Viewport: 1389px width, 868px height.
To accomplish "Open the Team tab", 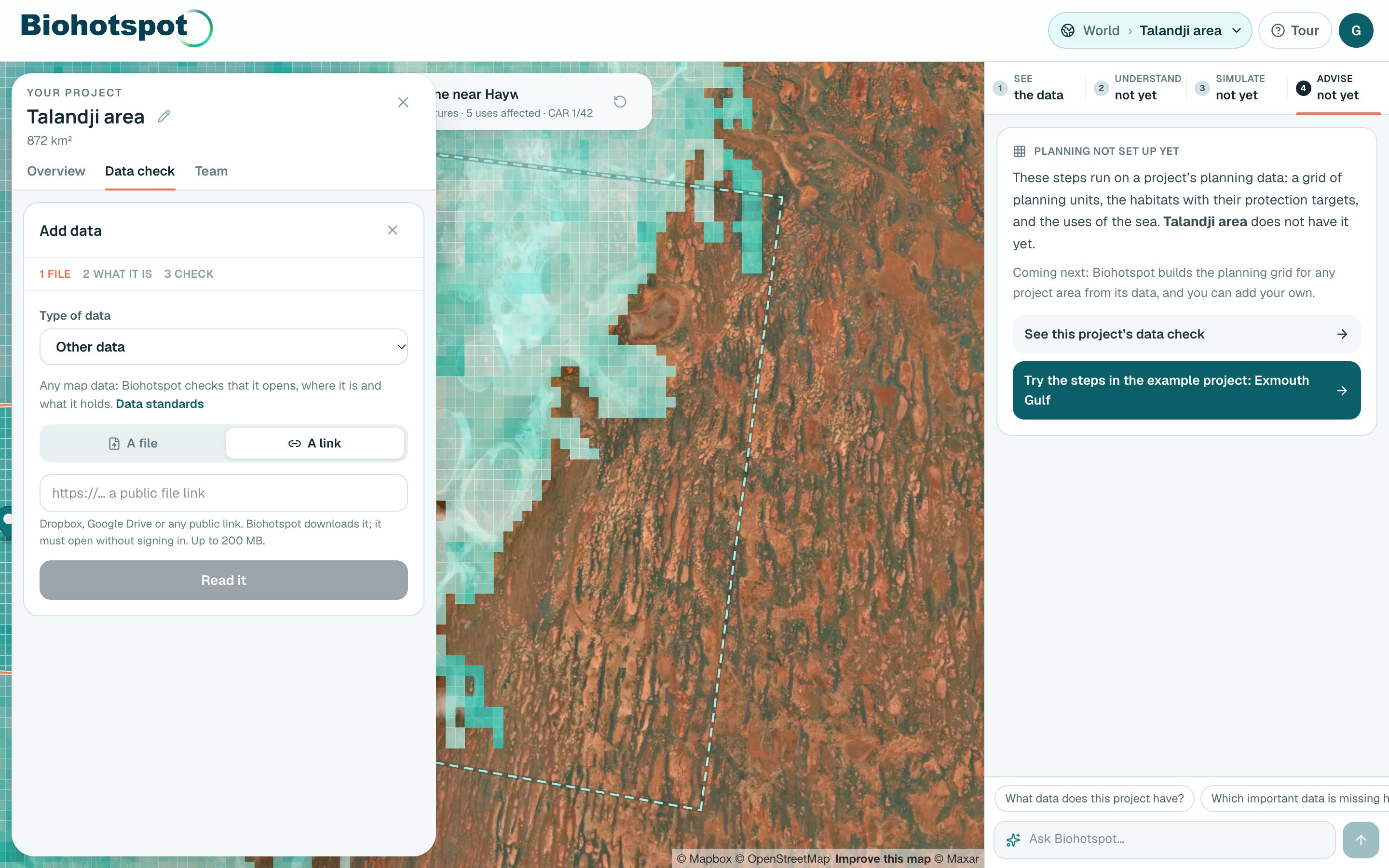I will point(211,171).
